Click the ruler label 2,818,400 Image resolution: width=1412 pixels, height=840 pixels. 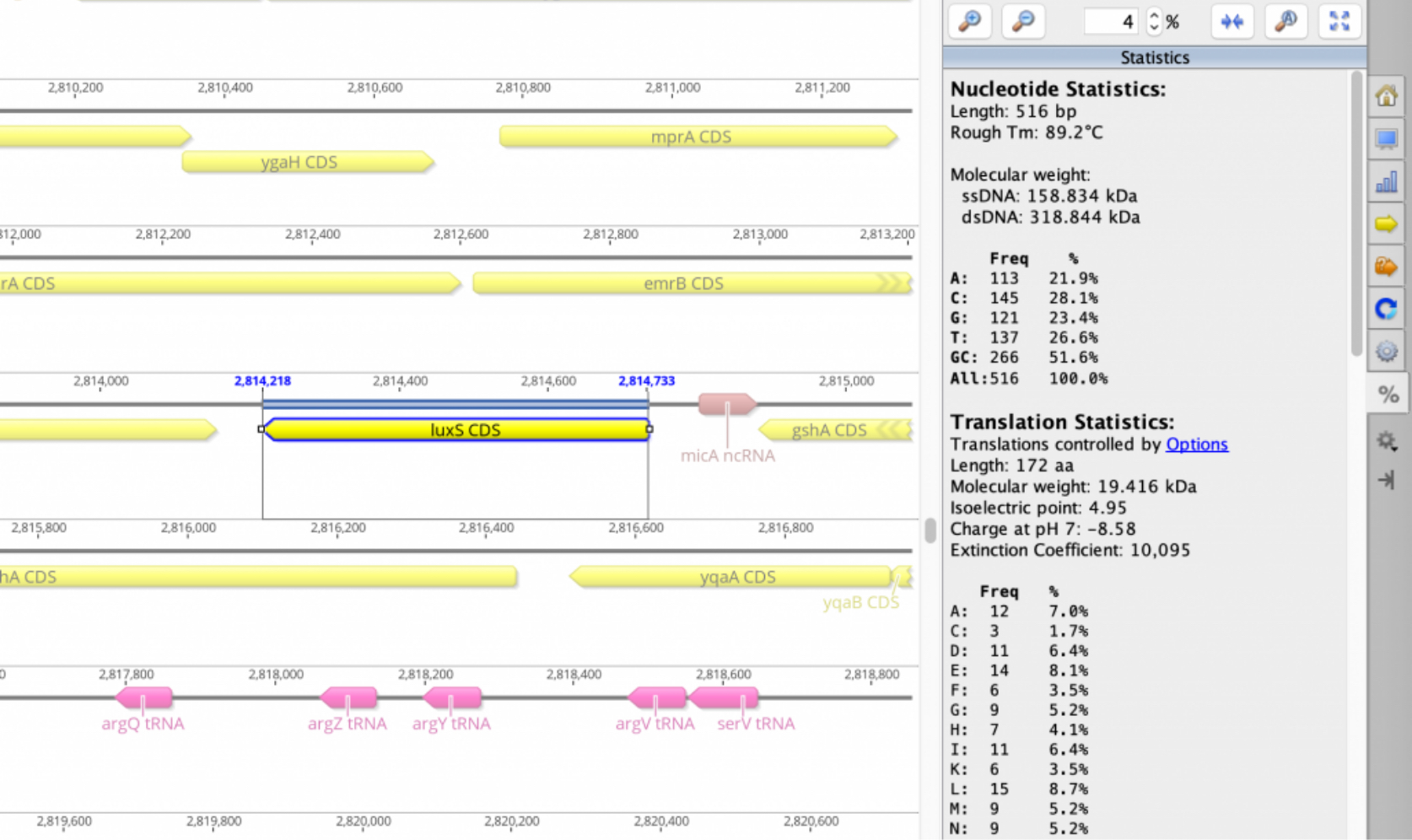[574, 675]
